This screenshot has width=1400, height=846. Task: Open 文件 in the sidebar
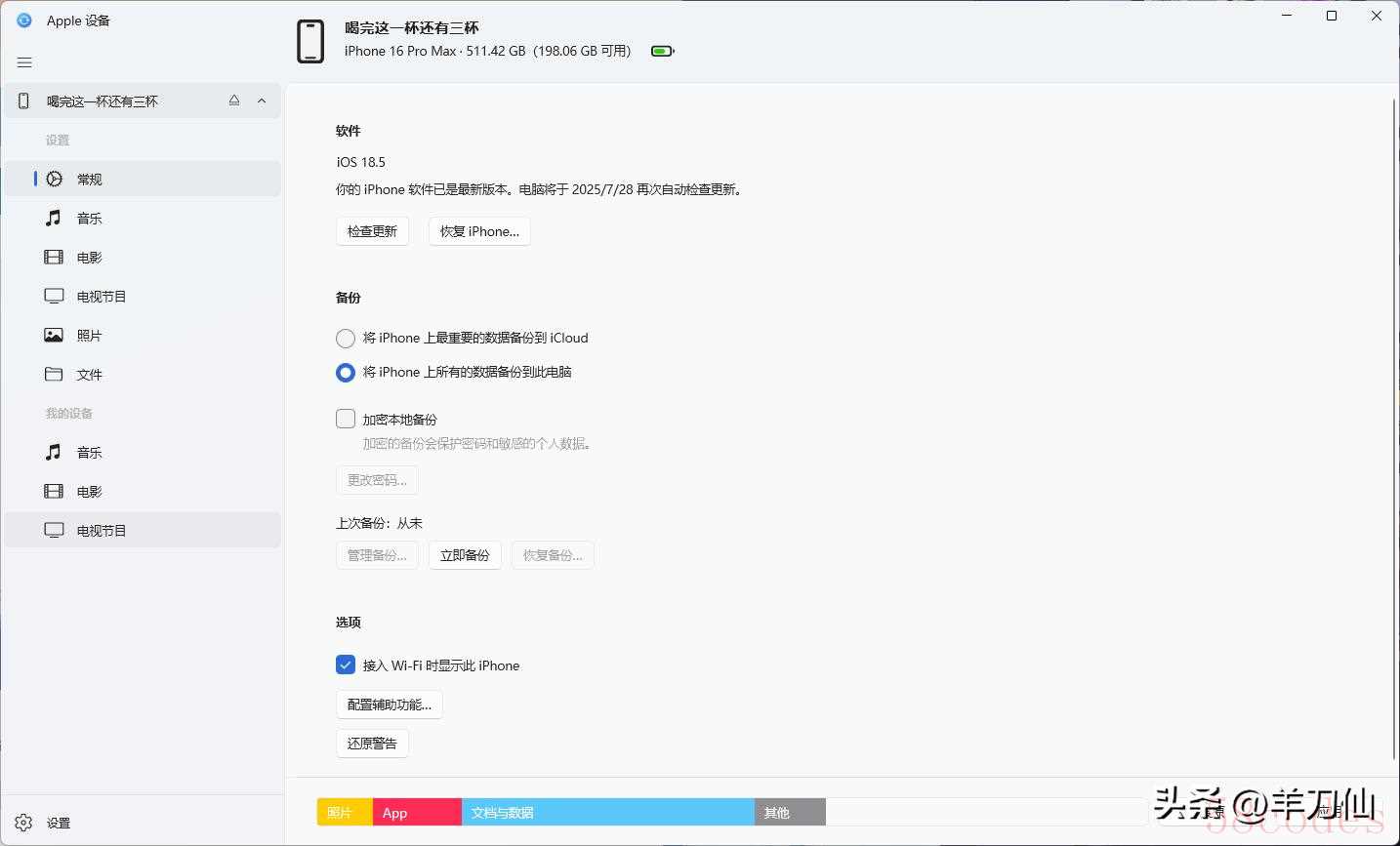(x=143, y=374)
